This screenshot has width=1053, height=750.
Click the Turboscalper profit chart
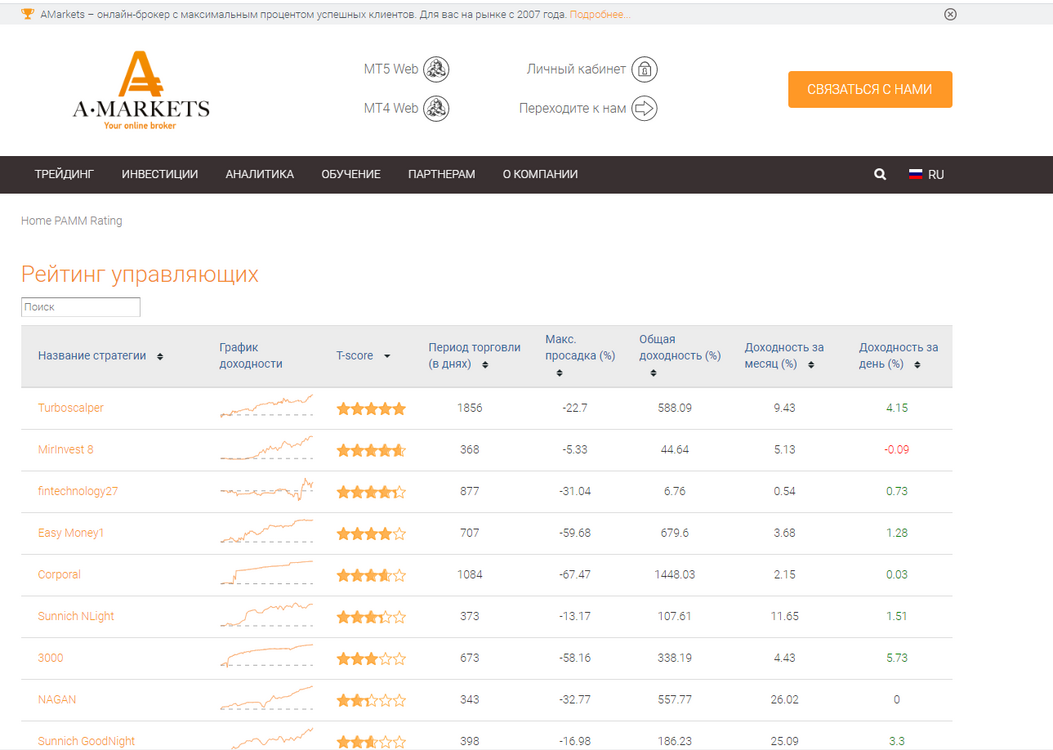tap(267, 406)
